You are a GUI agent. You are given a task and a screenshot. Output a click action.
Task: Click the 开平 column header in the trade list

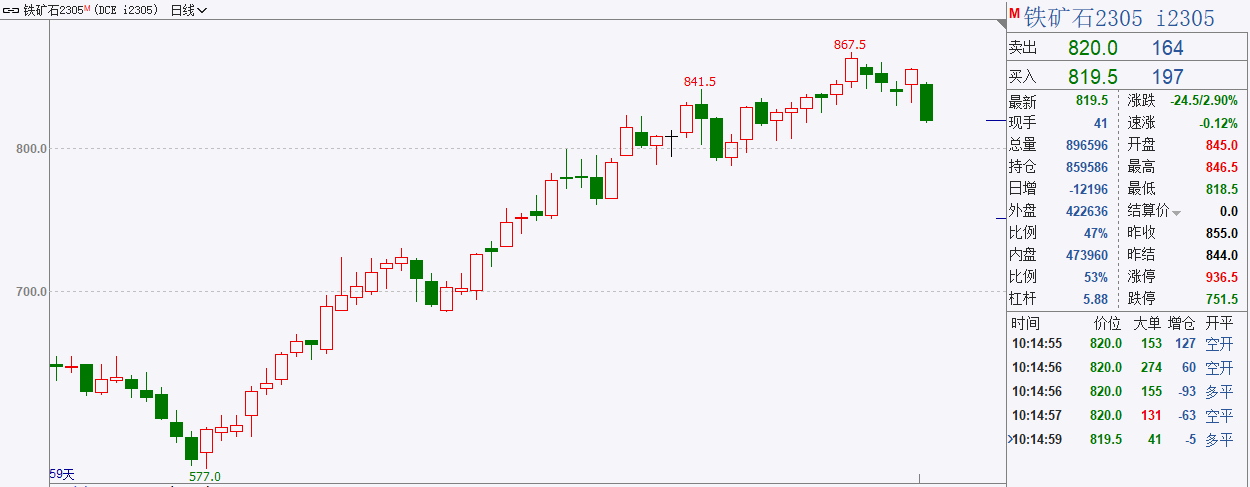(1219, 323)
